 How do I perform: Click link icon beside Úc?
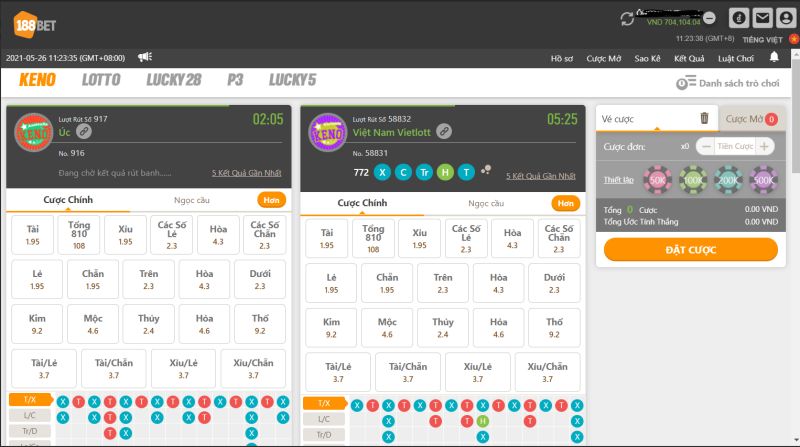[84, 132]
